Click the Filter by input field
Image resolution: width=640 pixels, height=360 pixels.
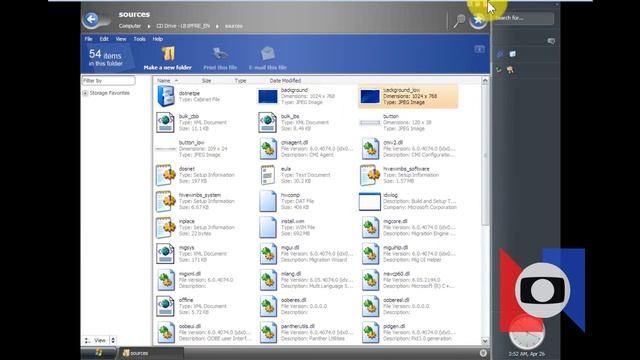point(109,81)
